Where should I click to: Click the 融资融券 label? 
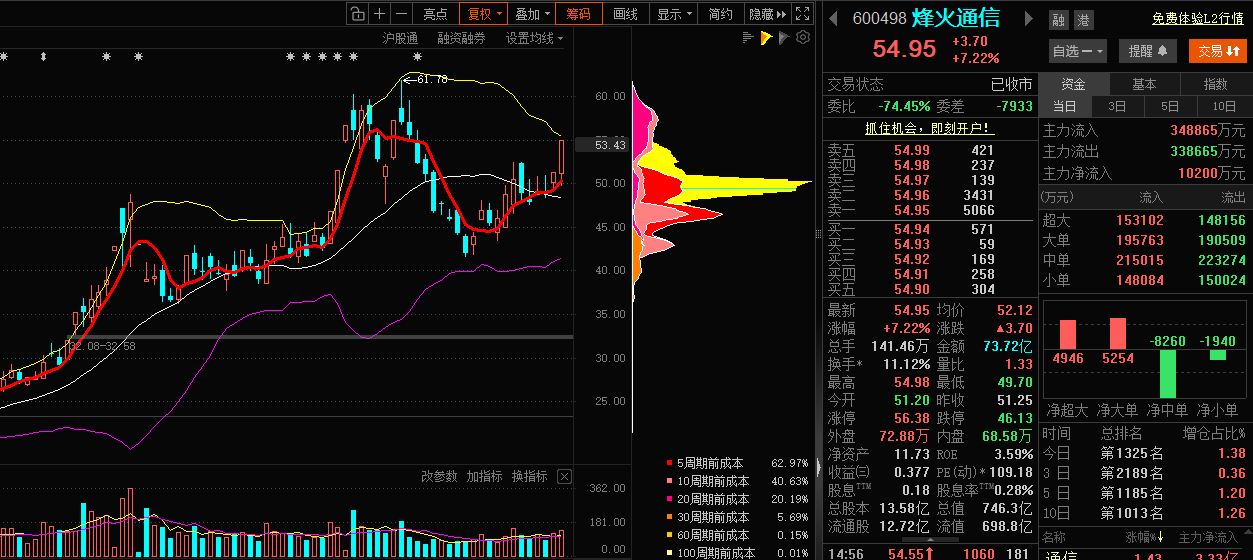click(x=461, y=38)
